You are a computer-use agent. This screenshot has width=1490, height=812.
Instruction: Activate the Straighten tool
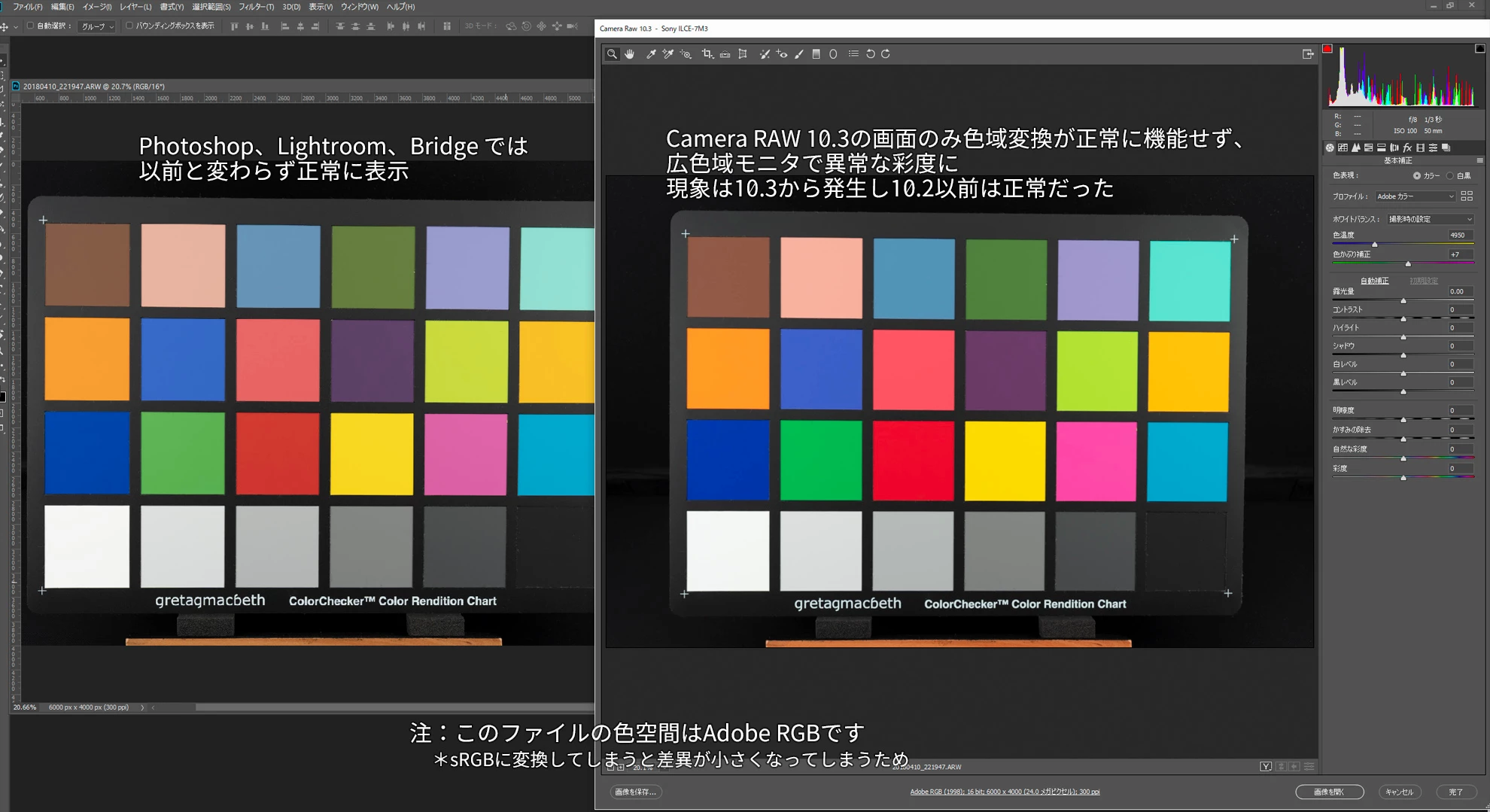(x=725, y=54)
